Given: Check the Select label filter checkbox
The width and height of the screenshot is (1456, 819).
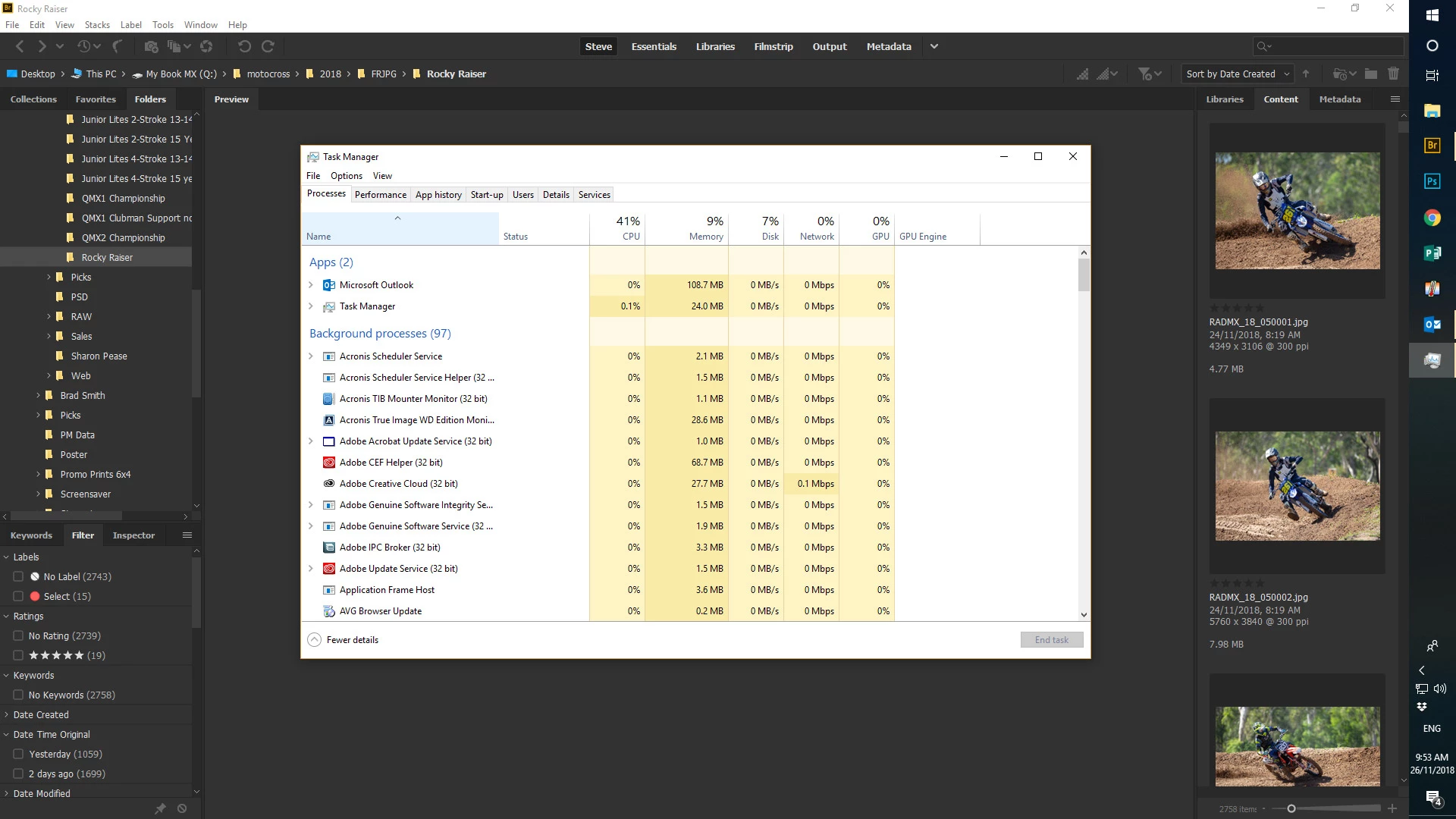Looking at the screenshot, I should point(18,596).
